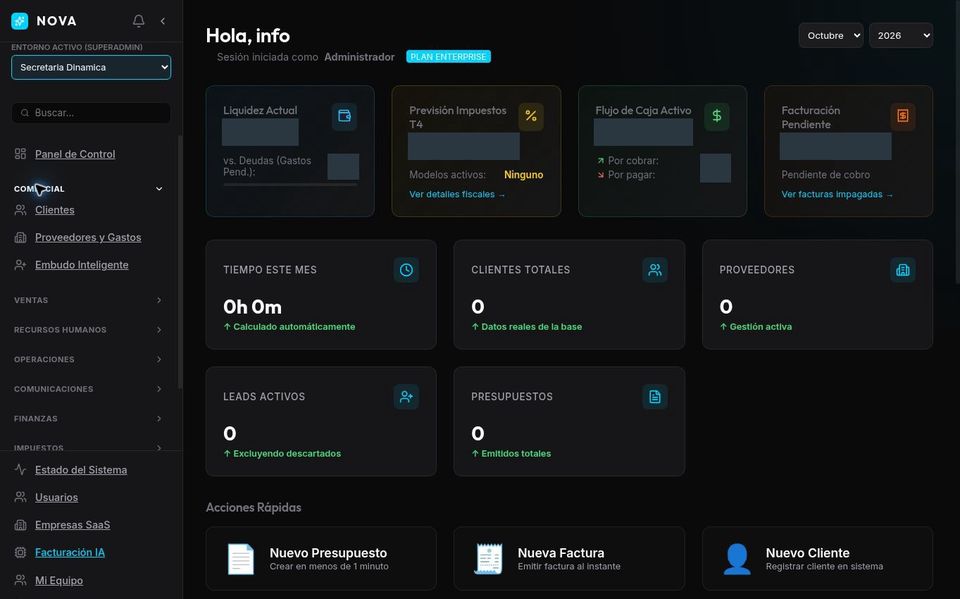Viewport: 960px width, 599px height.
Task: Click 'Excluyendo descartados' text
Action: click(287, 453)
